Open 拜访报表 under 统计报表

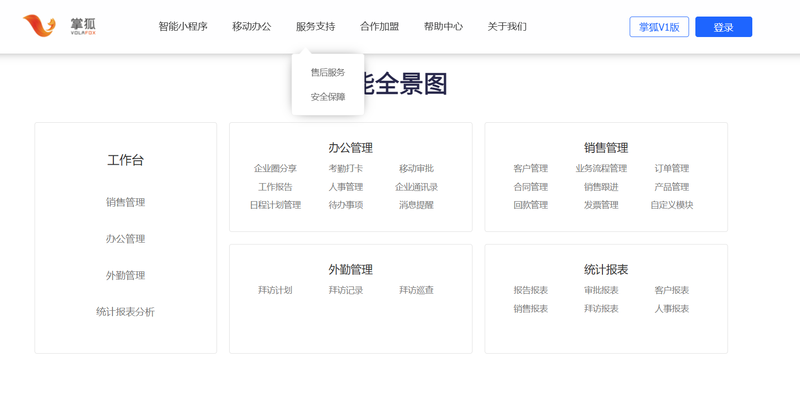click(601, 309)
